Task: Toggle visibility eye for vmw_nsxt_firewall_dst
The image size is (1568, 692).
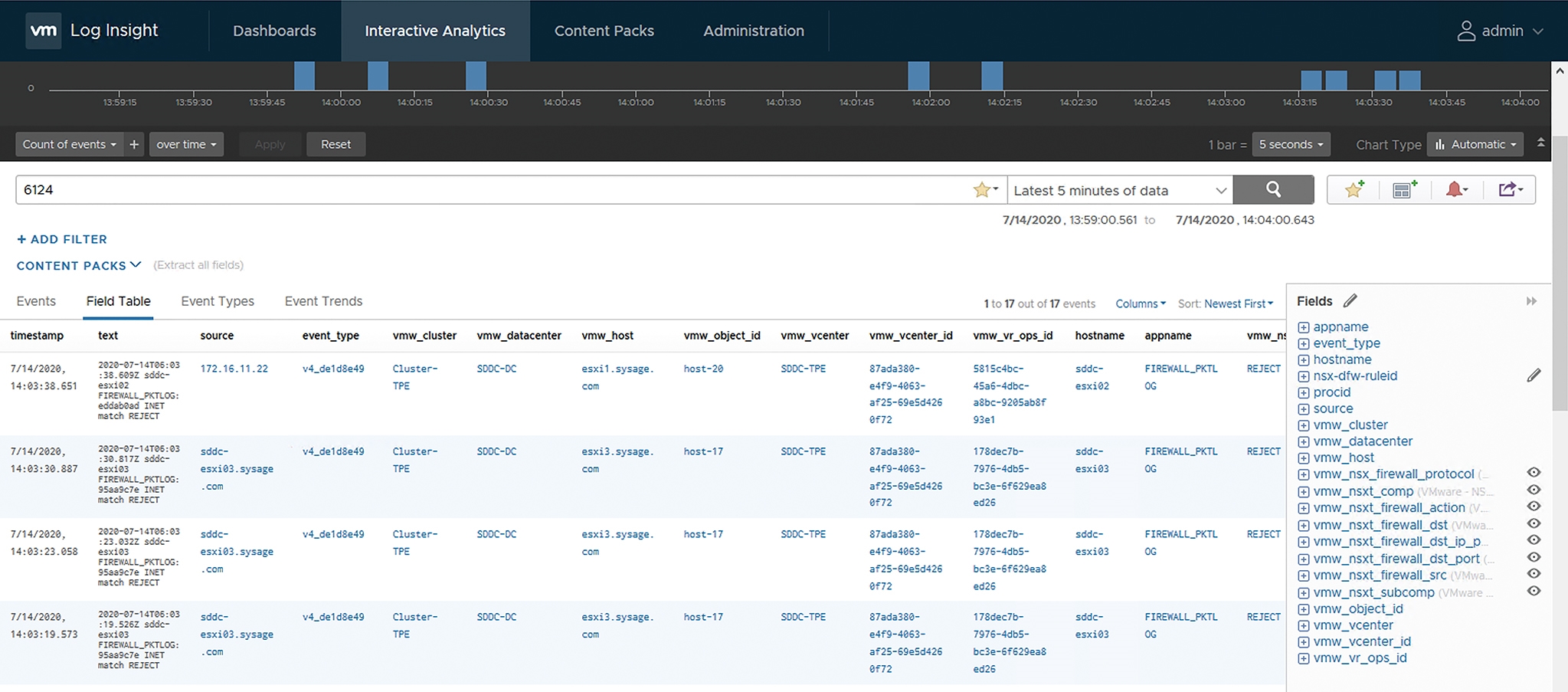Action: tap(1534, 523)
